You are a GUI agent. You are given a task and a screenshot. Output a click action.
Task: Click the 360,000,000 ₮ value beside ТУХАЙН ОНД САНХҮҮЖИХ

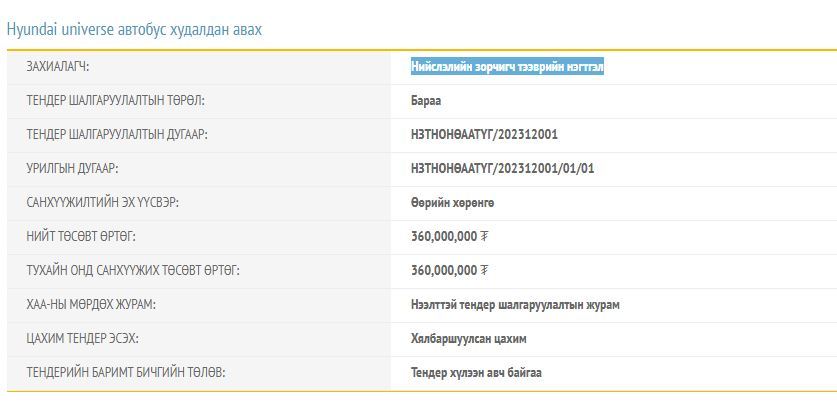449,271
